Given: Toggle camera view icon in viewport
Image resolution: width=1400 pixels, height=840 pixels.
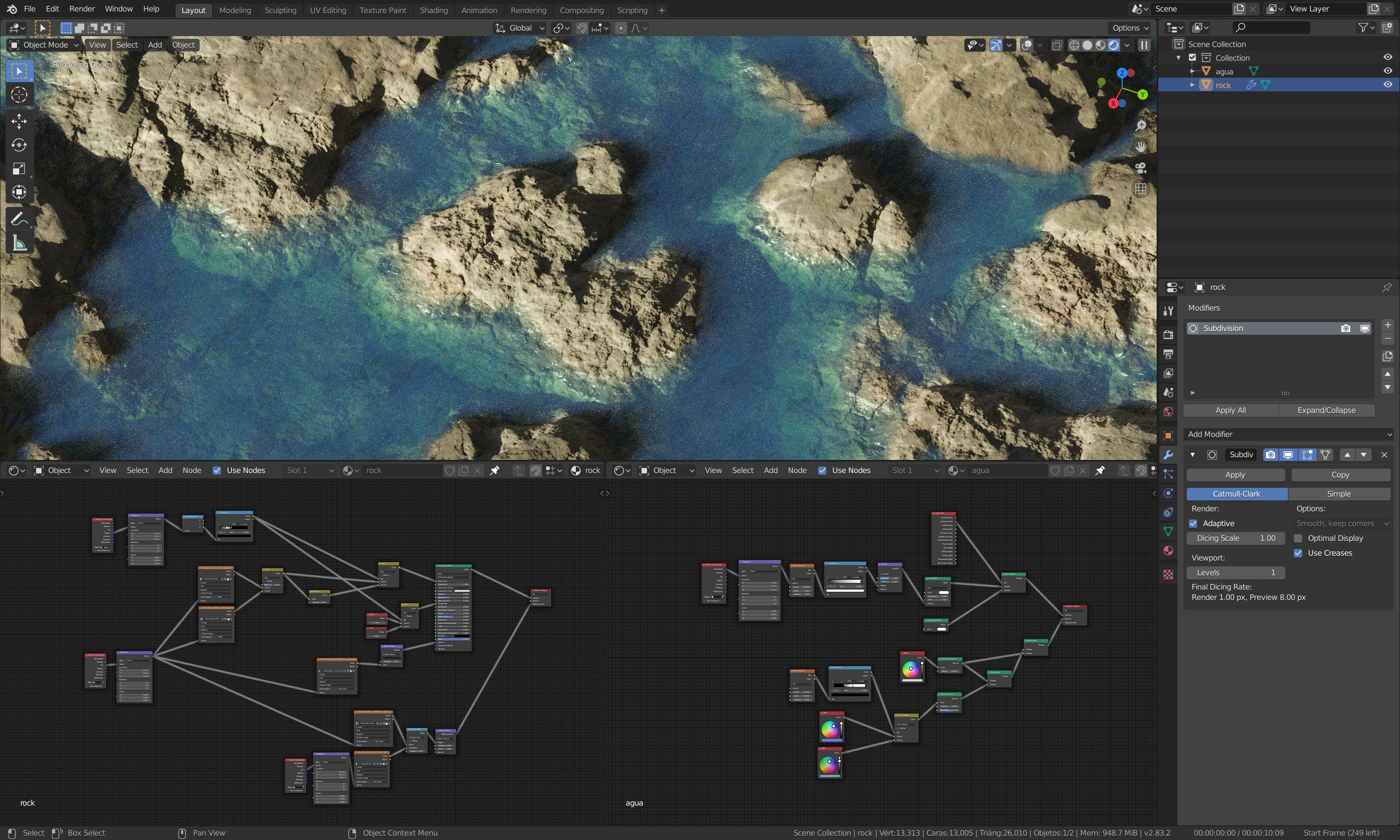Looking at the screenshot, I should coord(1141,167).
